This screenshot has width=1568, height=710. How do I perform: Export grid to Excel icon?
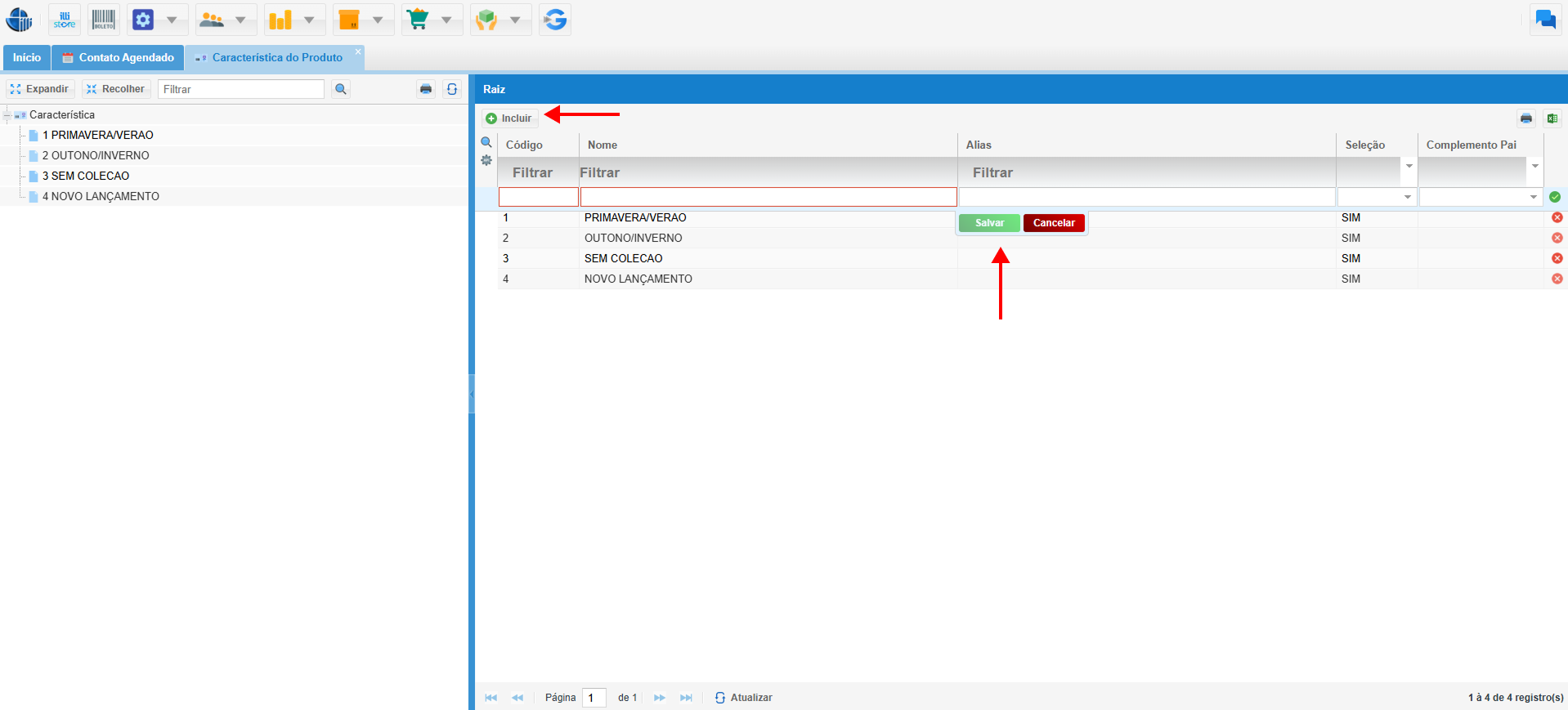pyautogui.click(x=1552, y=118)
